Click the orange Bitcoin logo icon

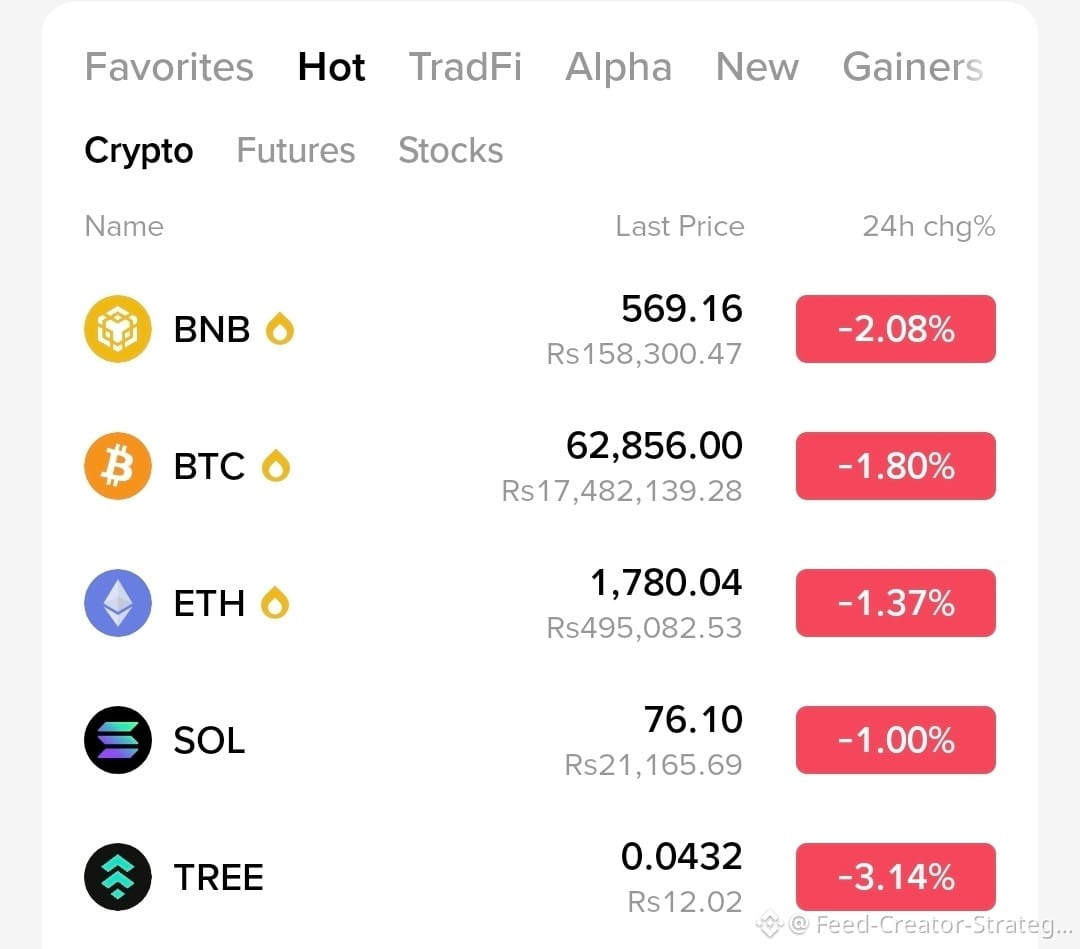tap(118, 466)
